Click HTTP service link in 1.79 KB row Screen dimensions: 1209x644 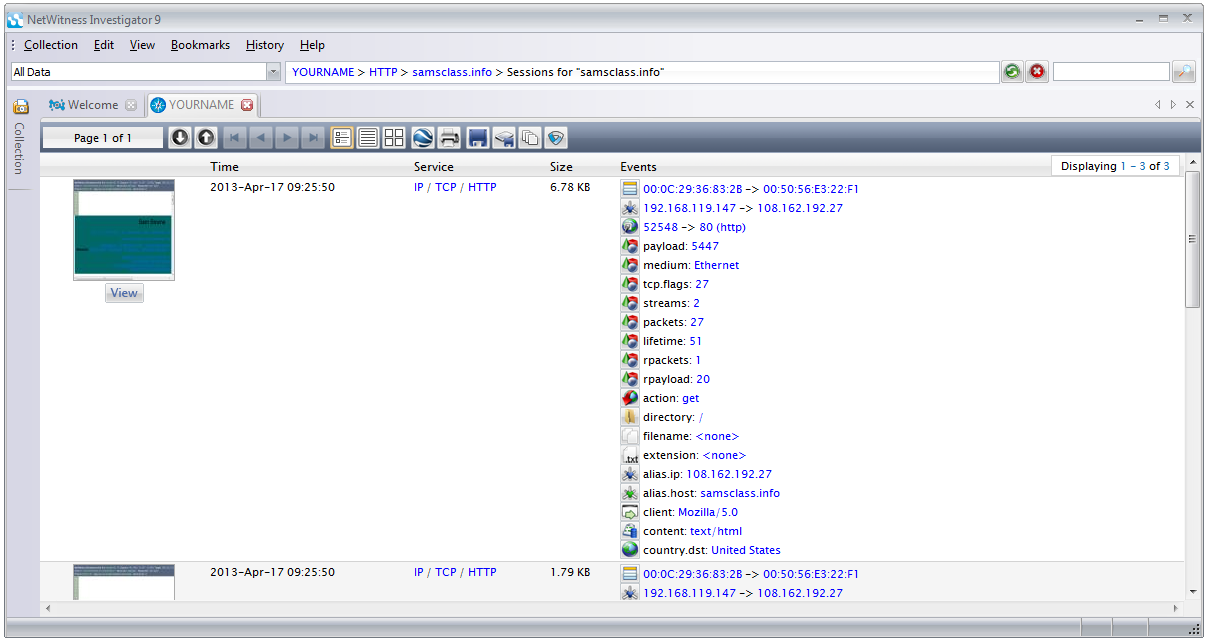tap(482, 573)
